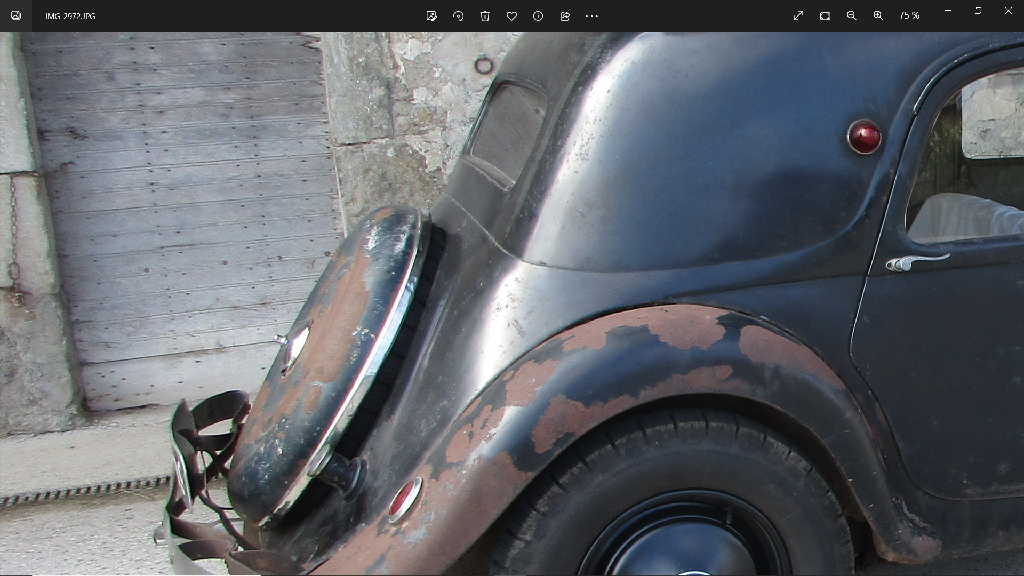Open the See more three-dots menu

[x=592, y=16]
